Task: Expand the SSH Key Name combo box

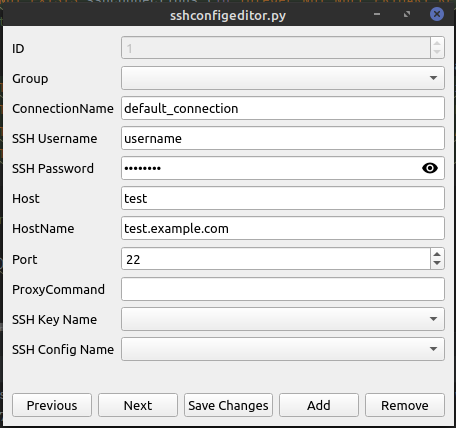Action: [x=283, y=319]
